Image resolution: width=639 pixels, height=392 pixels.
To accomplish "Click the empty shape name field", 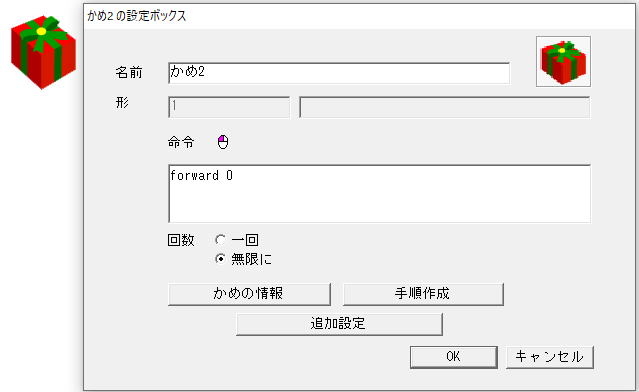I will pyautogui.click(x=445, y=107).
